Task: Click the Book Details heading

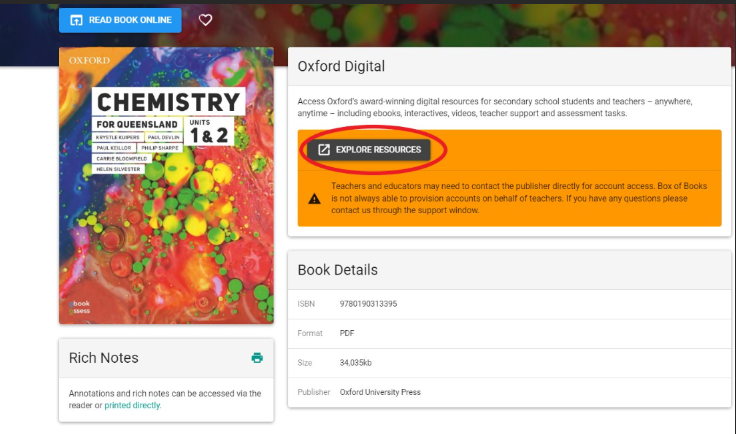Action: (x=337, y=270)
